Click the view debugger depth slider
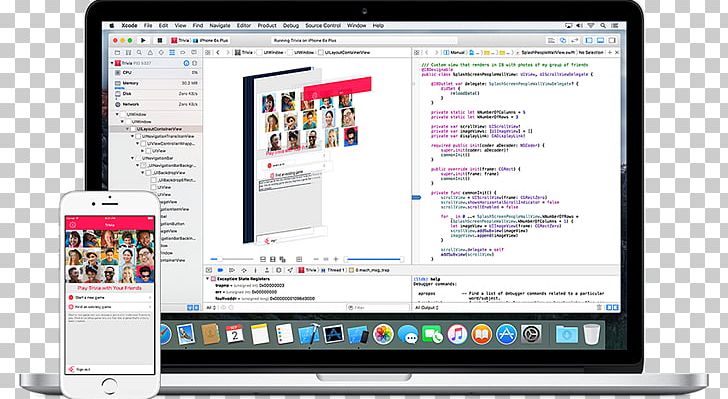The image size is (728, 399). pos(373,259)
